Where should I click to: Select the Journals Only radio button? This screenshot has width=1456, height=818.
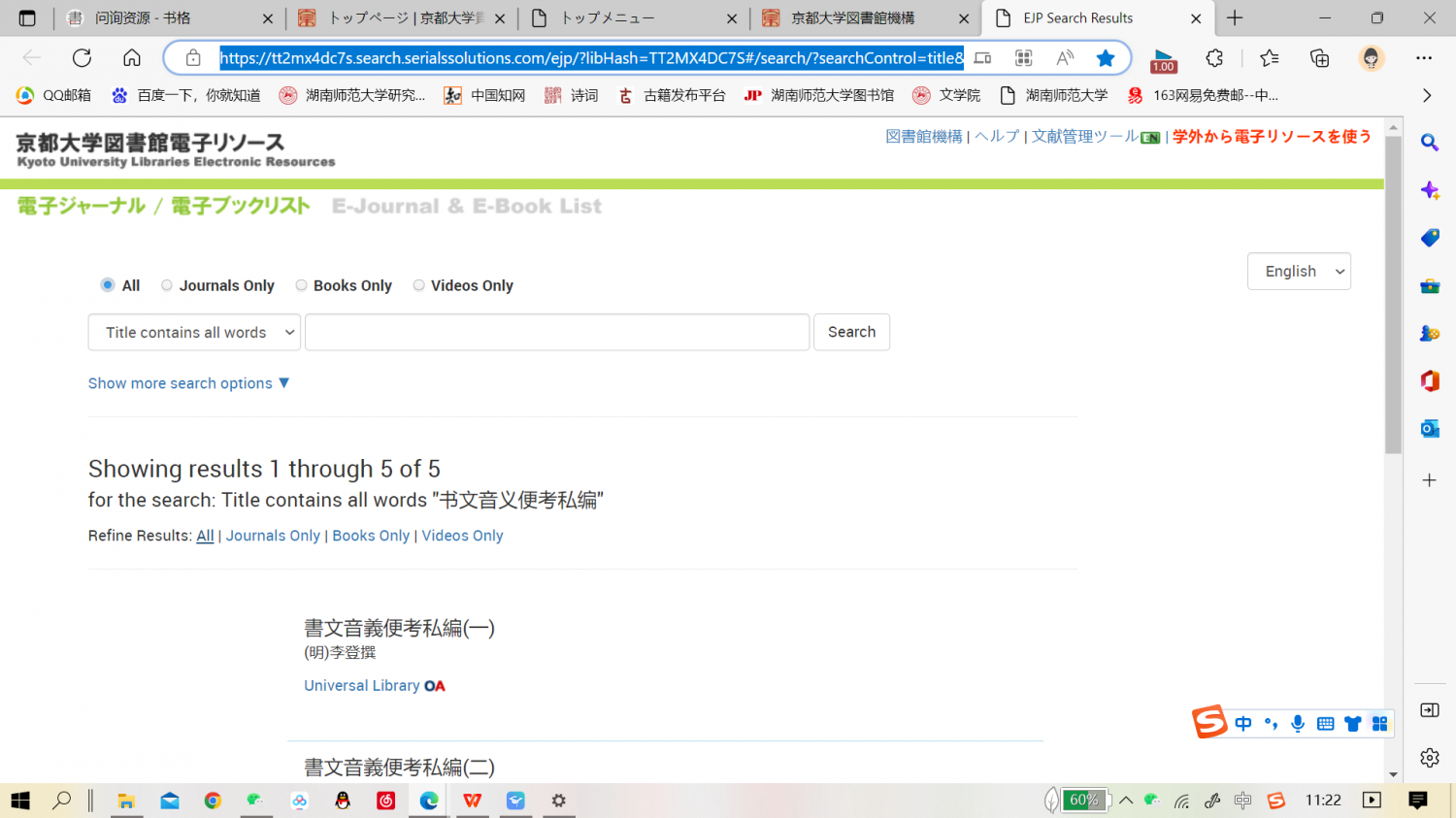click(x=166, y=284)
